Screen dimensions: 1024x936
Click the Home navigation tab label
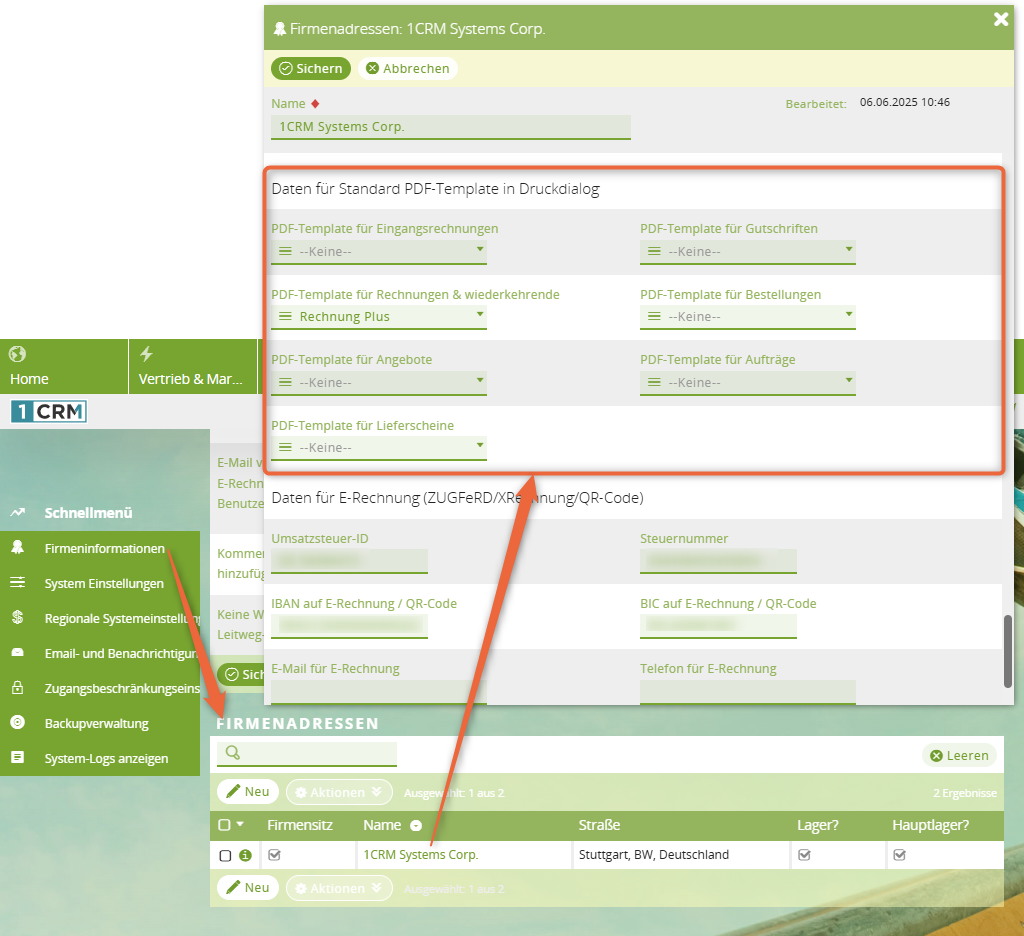pos(29,379)
